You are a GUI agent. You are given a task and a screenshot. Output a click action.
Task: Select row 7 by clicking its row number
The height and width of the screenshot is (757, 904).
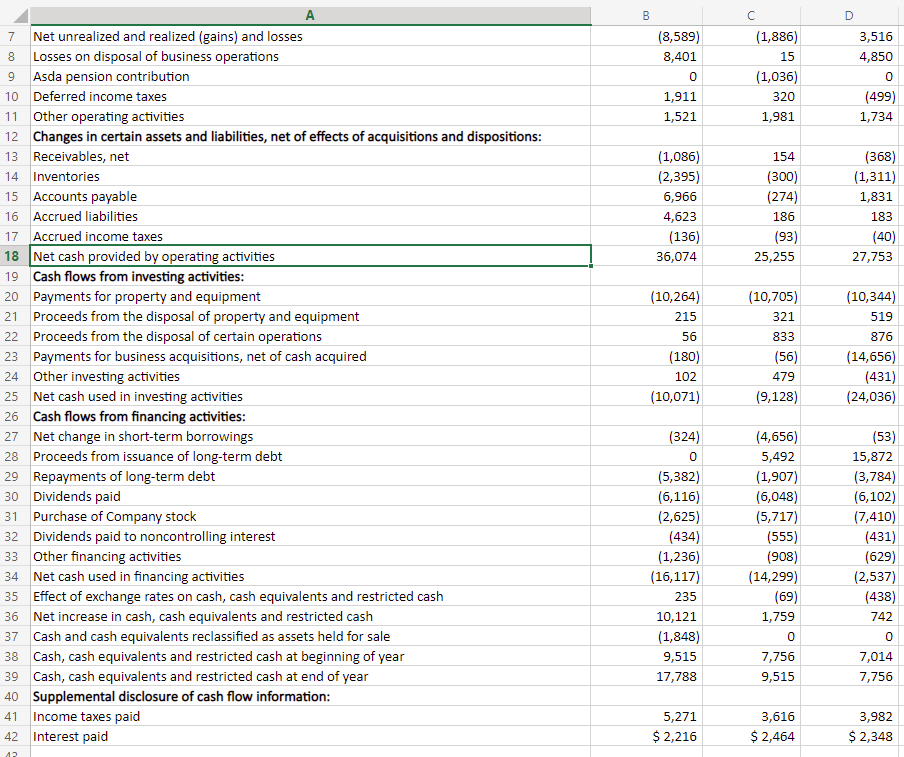tap(13, 36)
